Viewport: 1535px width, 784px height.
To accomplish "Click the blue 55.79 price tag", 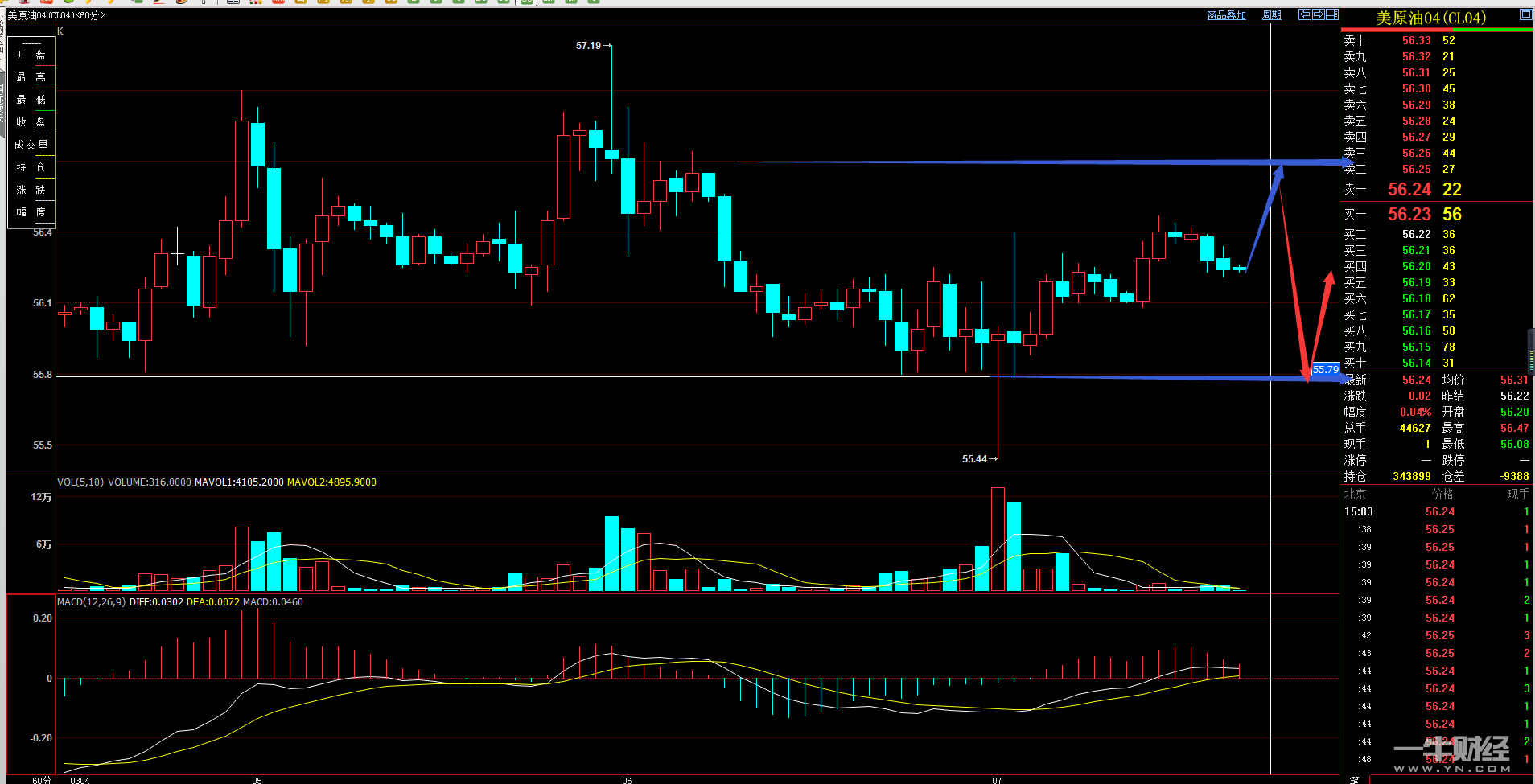I will point(1325,370).
